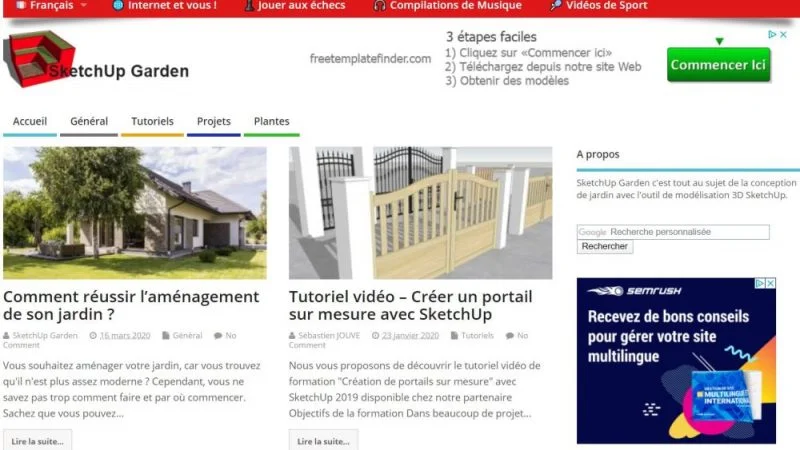Close the top banner ad with X
The height and width of the screenshot is (450, 800).
point(783,35)
